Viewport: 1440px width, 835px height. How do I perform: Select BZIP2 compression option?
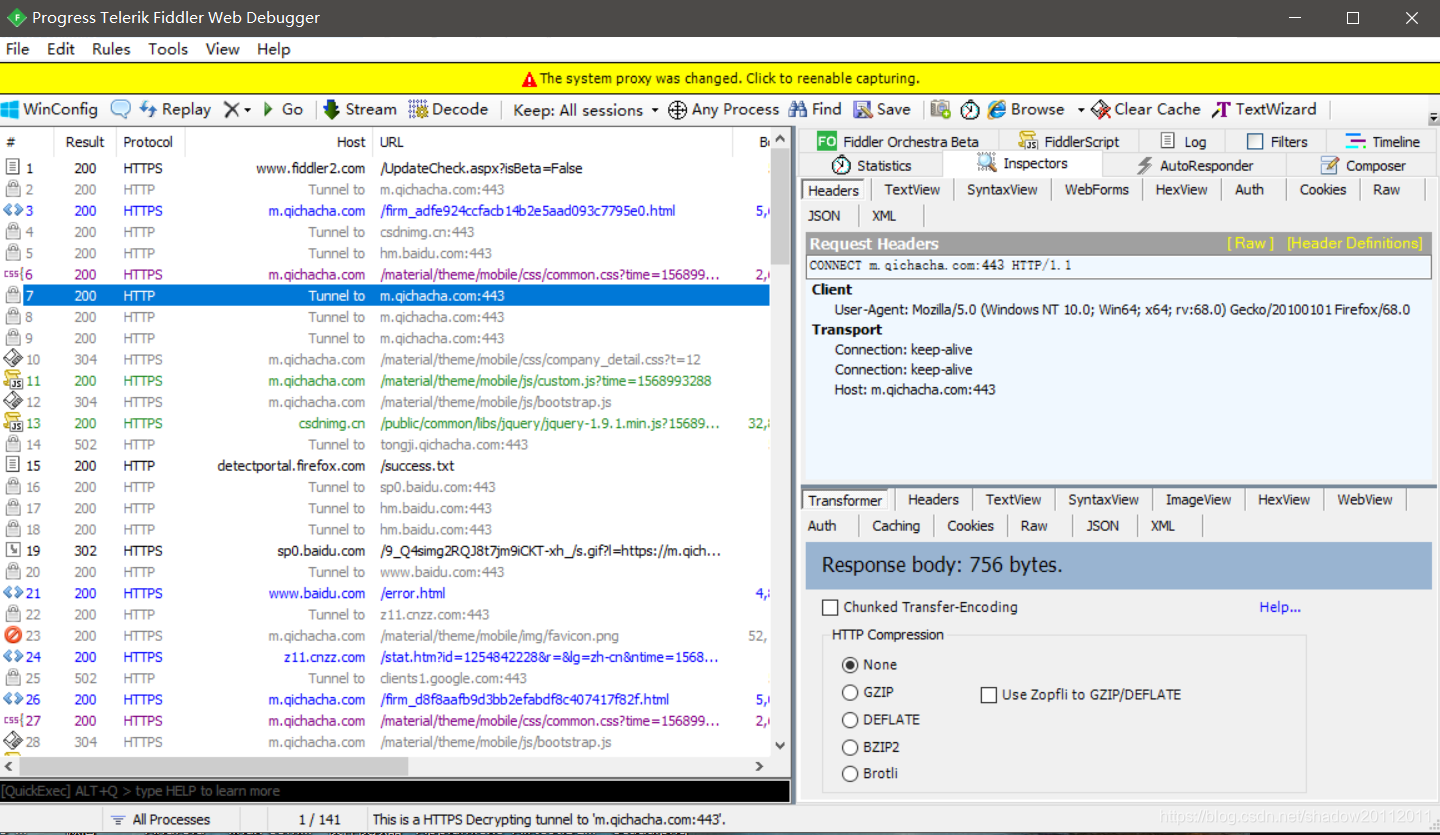coord(850,746)
